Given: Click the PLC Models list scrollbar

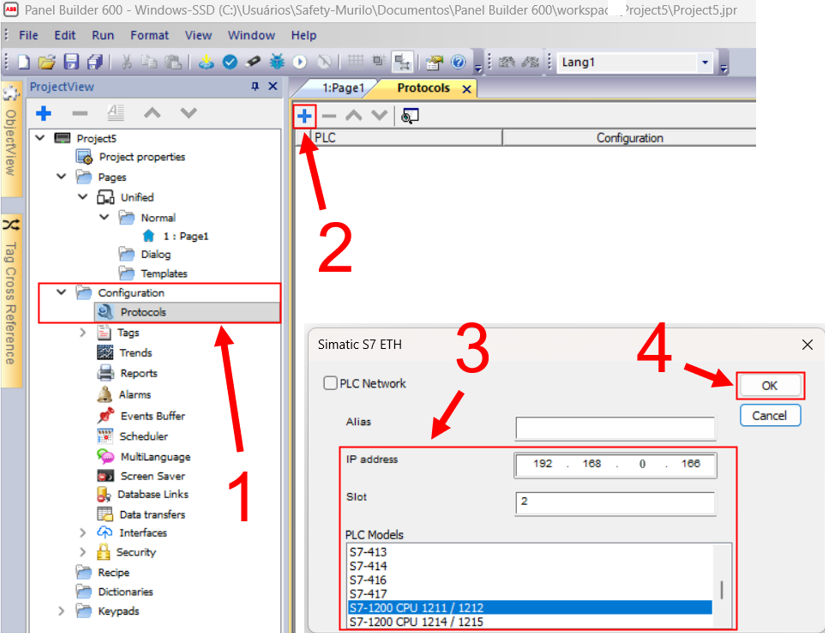Looking at the screenshot, I should coord(723,588).
